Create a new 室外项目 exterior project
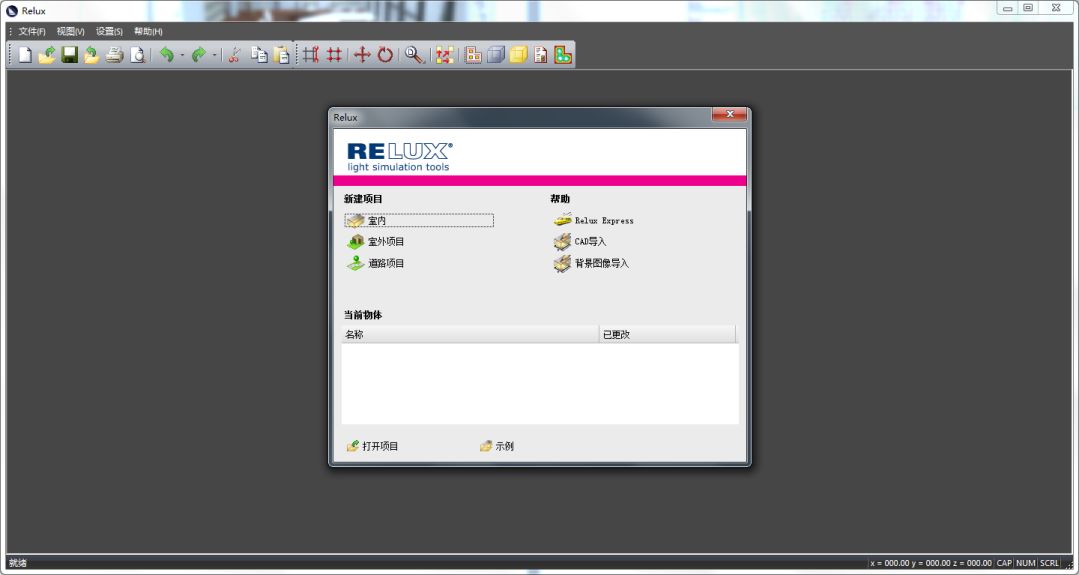This screenshot has width=1079, height=575. (x=376, y=242)
